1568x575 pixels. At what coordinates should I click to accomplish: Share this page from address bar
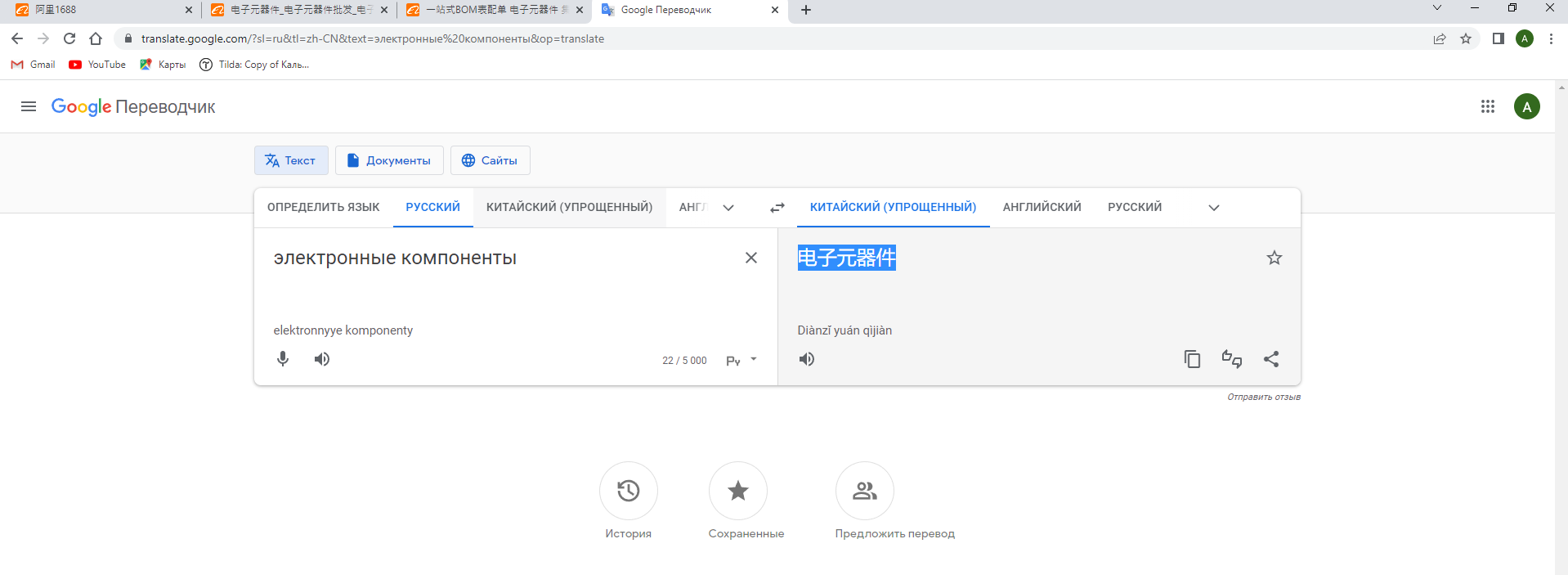1440,38
